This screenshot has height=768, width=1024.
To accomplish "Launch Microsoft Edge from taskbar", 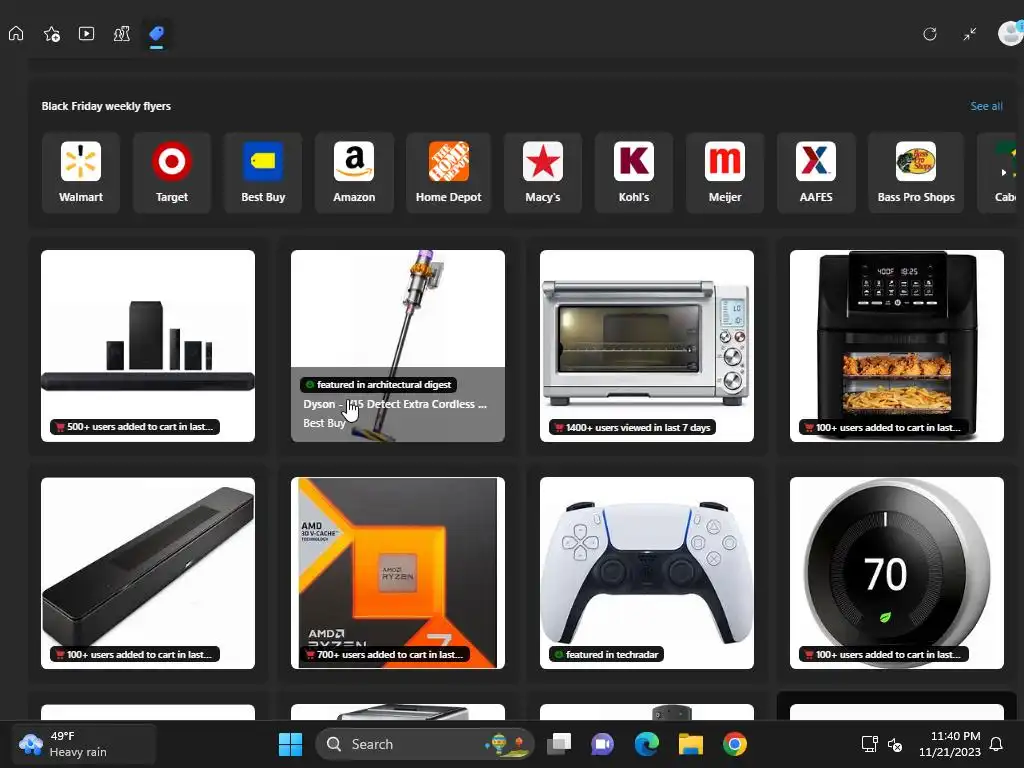I will [x=647, y=744].
